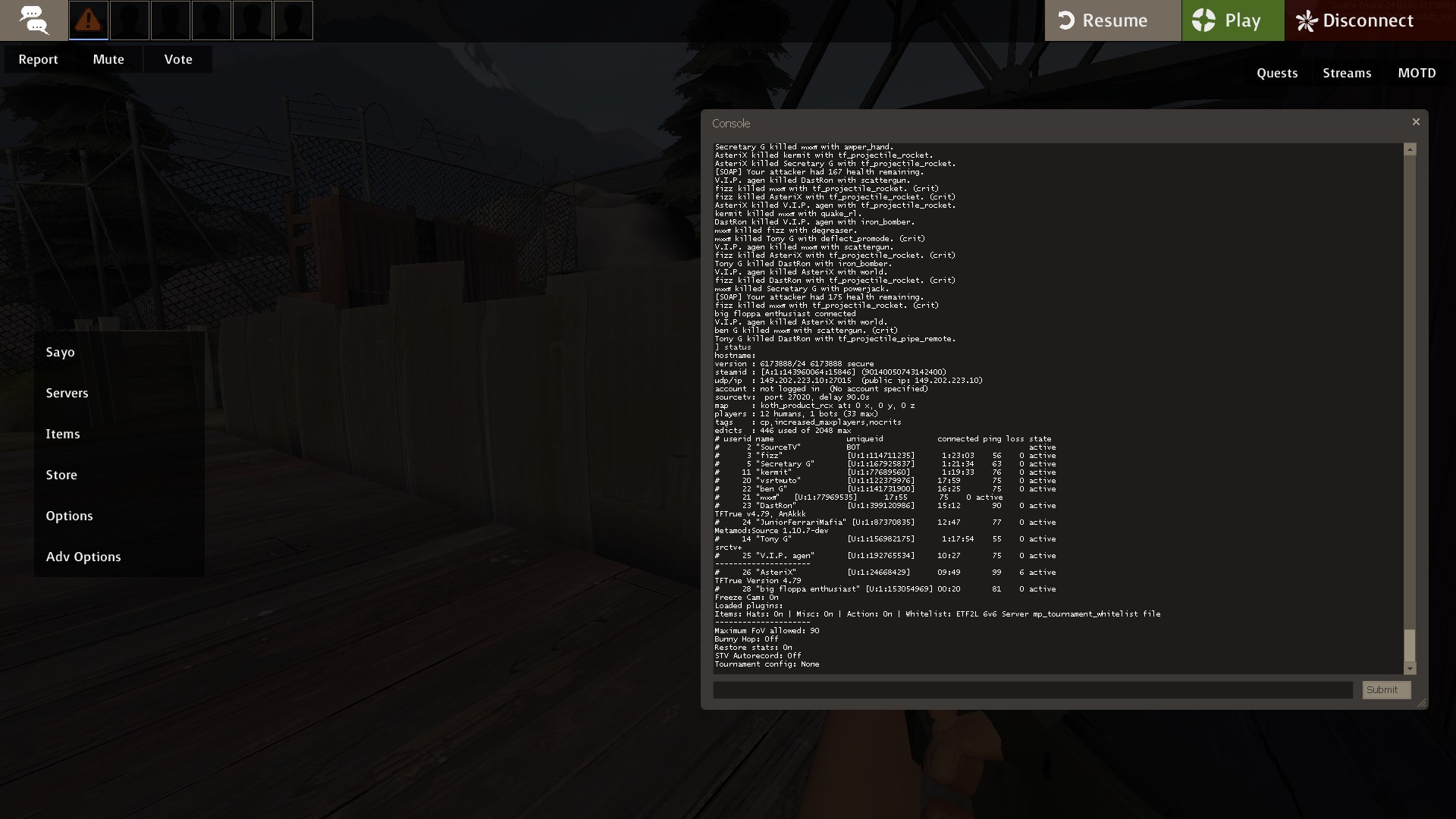Select the last friend silhouette slot
Viewport: 1456px width, 819px height.
point(293,20)
